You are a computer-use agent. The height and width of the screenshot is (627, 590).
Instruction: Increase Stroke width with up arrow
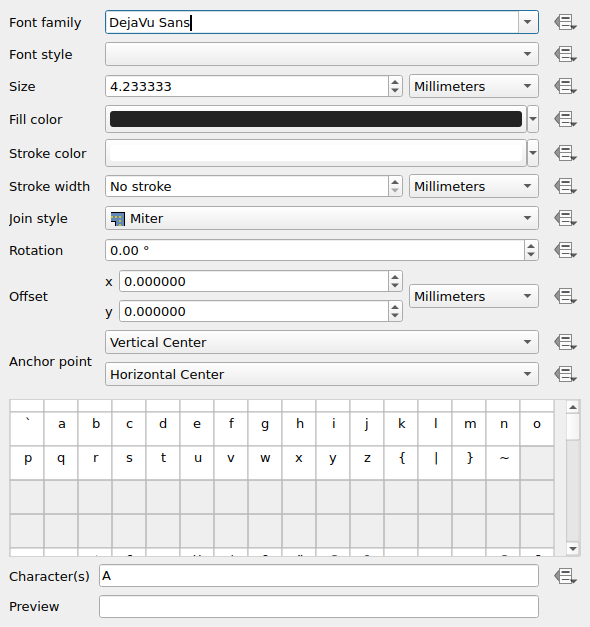coord(395,182)
